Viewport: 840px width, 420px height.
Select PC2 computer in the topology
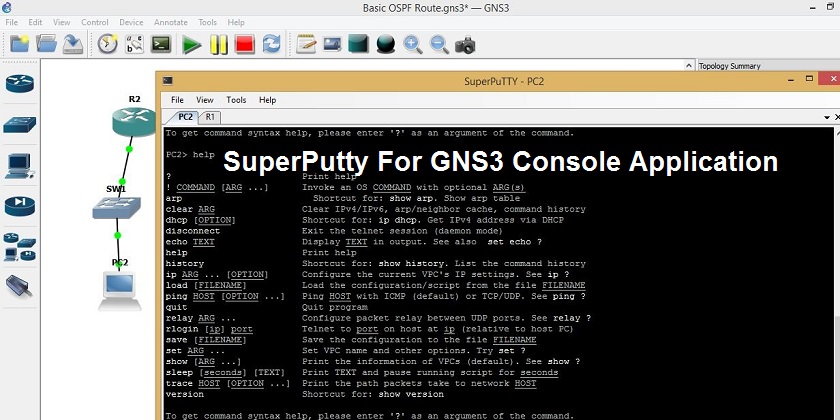point(119,290)
